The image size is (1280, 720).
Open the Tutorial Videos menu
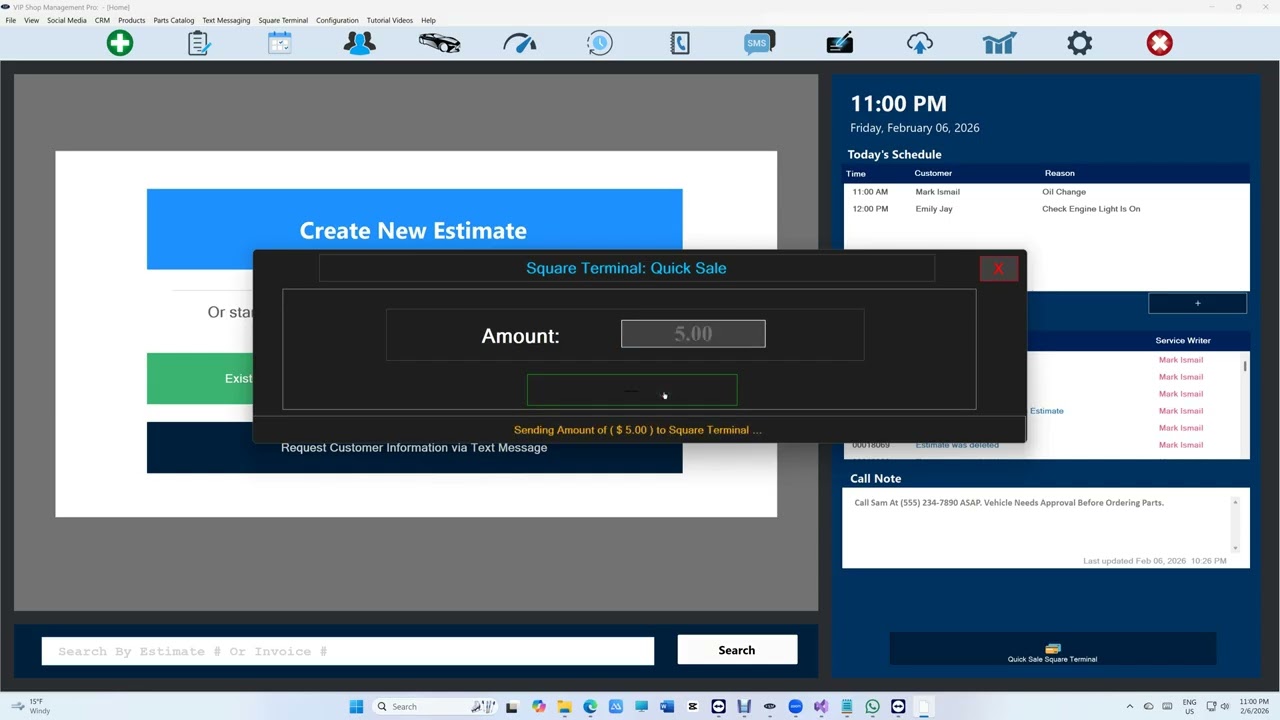[x=389, y=20]
